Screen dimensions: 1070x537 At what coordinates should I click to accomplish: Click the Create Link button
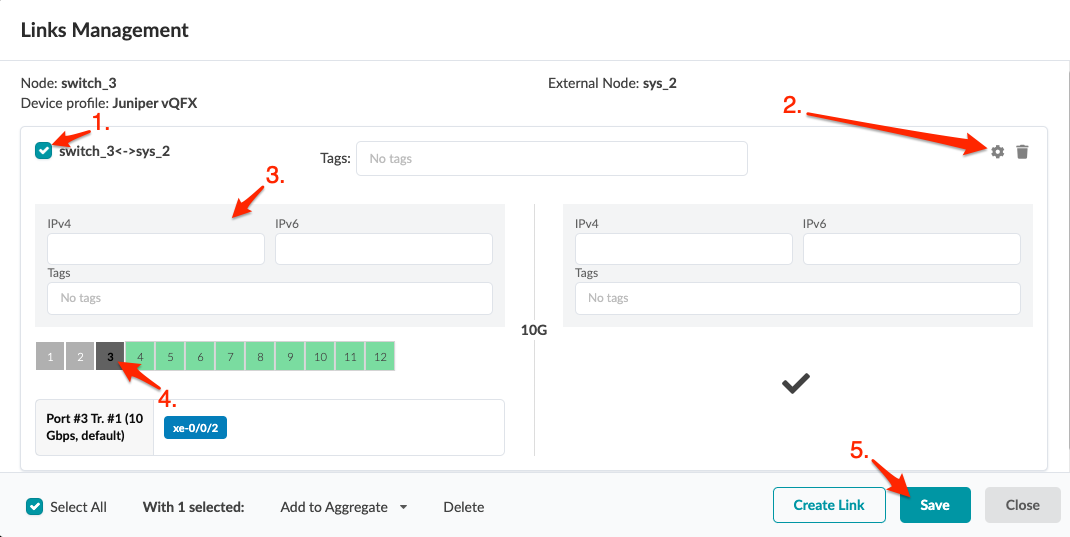click(828, 505)
